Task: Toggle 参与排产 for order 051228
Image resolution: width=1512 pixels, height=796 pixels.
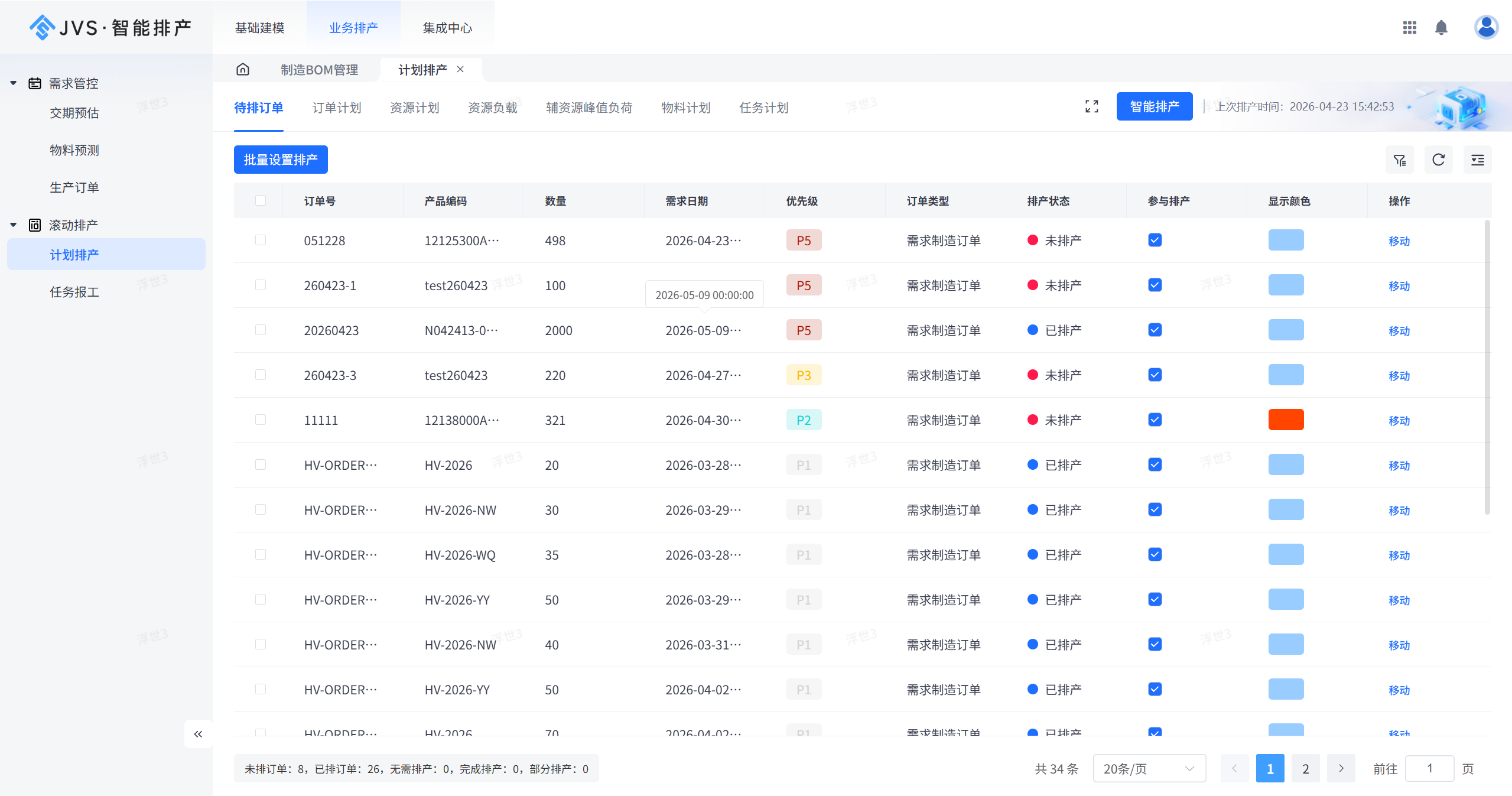Action: [x=1155, y=240]
